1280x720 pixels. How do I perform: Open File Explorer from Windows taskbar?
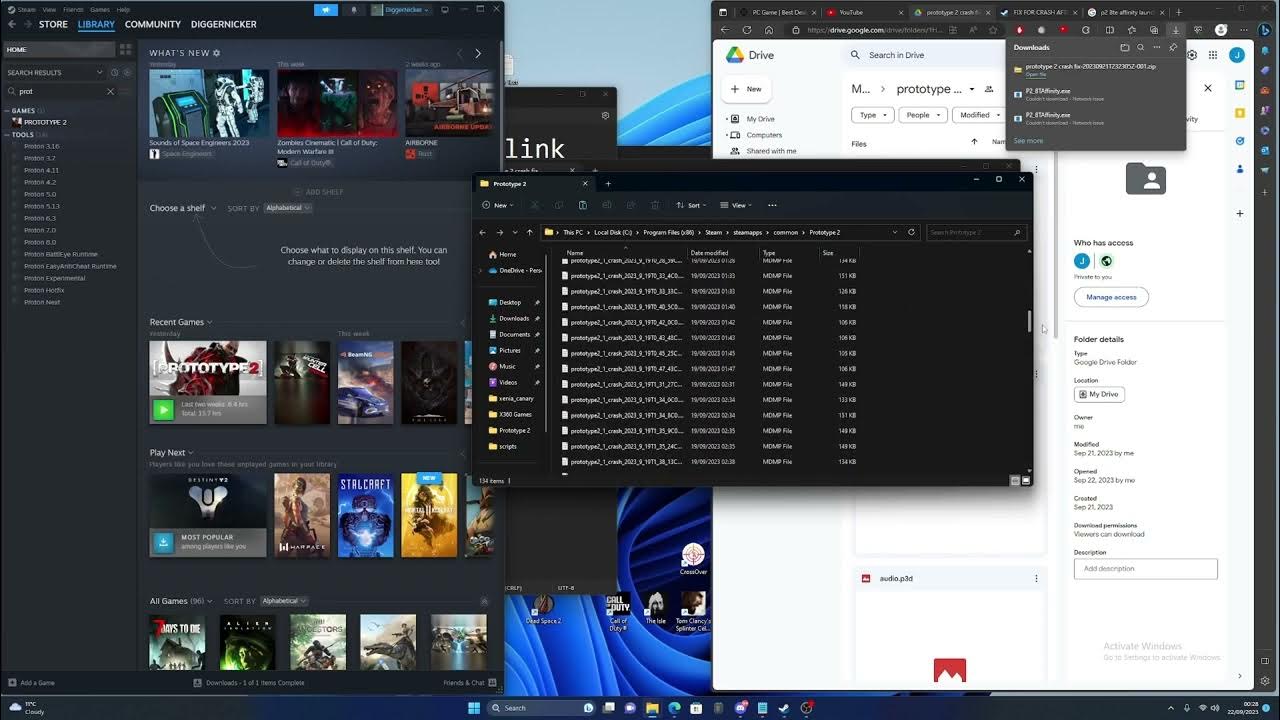click(x=652, y=708)
